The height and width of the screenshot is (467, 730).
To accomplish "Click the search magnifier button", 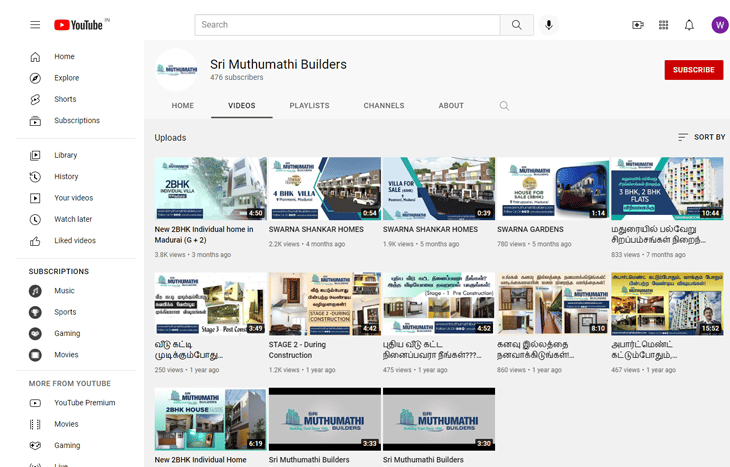I will pyautogui.click(x=517, y=25).
